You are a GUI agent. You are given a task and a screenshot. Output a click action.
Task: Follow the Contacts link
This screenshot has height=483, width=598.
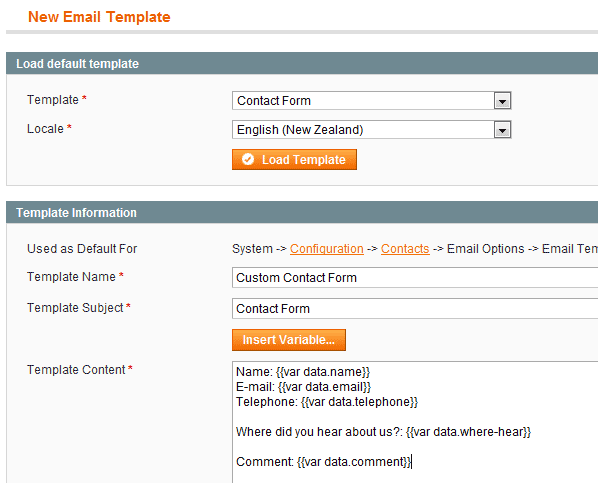[x=405, y=249]
